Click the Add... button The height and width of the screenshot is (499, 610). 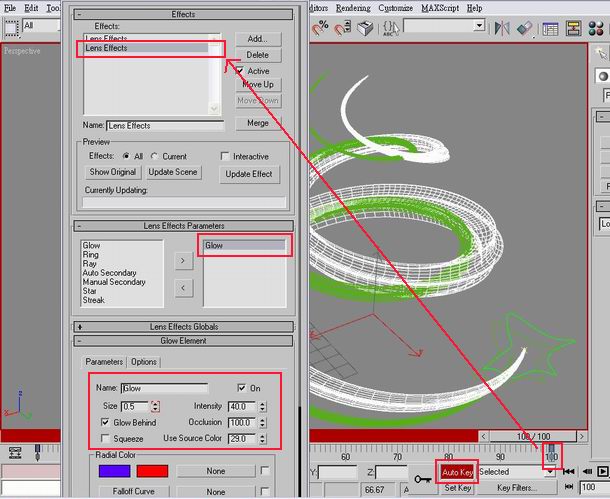258,39
